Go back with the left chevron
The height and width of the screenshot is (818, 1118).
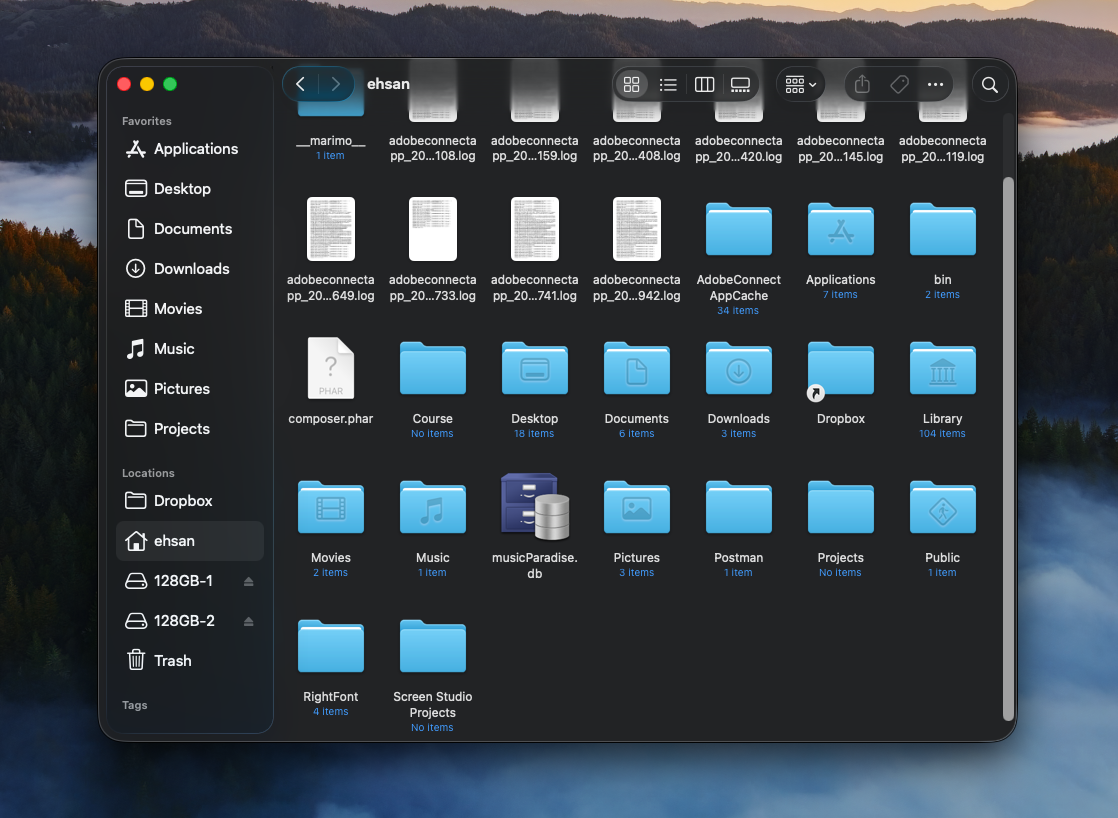coord(300,84)
